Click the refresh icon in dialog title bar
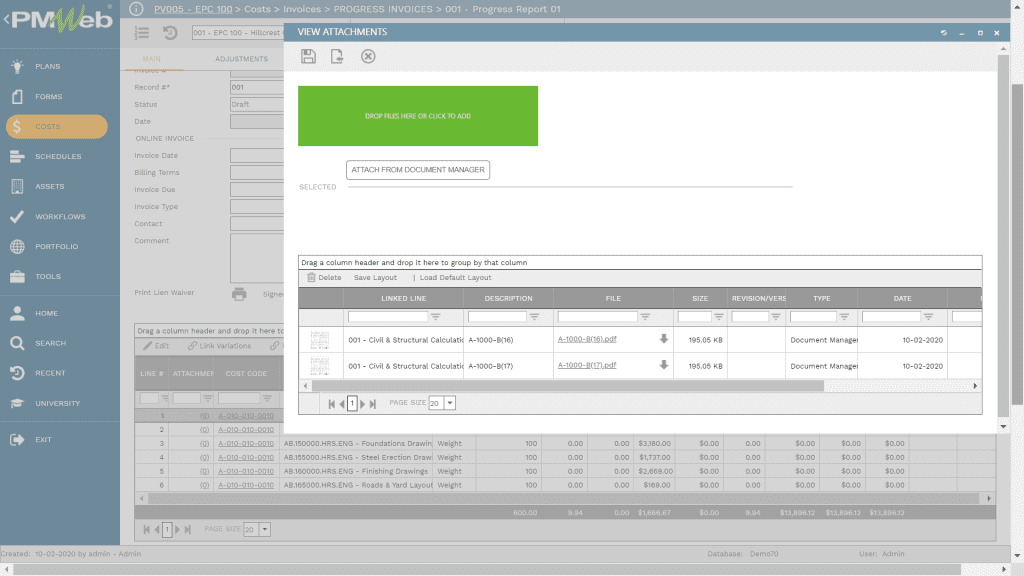The width and height of the screenshot is (1024, 576). point(944,33)
